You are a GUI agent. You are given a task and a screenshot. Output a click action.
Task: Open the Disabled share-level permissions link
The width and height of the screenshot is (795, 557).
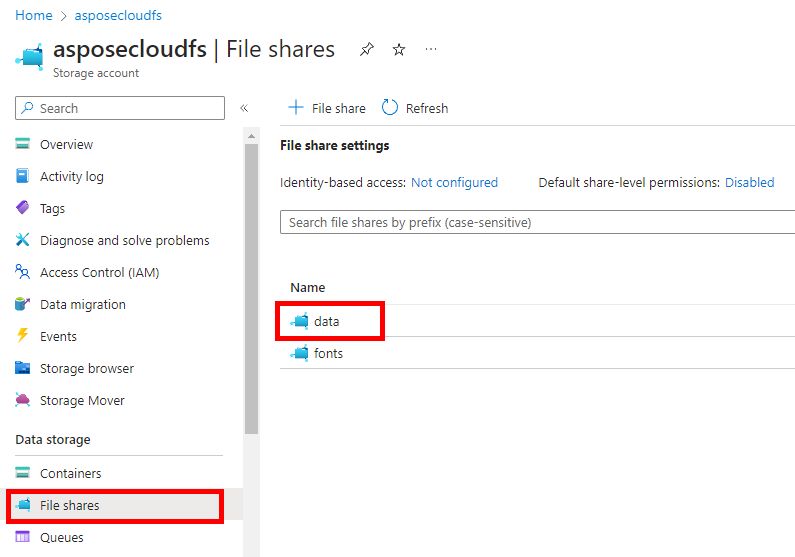coord(749,182)
